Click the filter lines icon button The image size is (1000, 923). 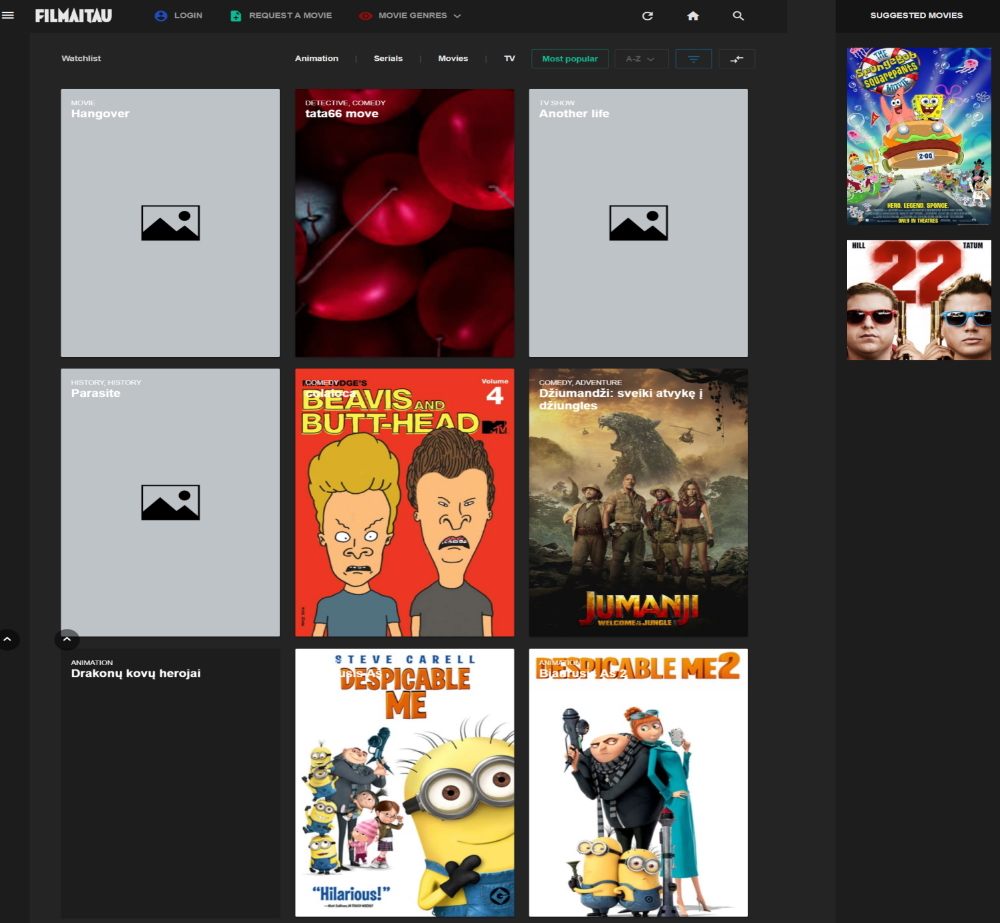pos(693,59)
